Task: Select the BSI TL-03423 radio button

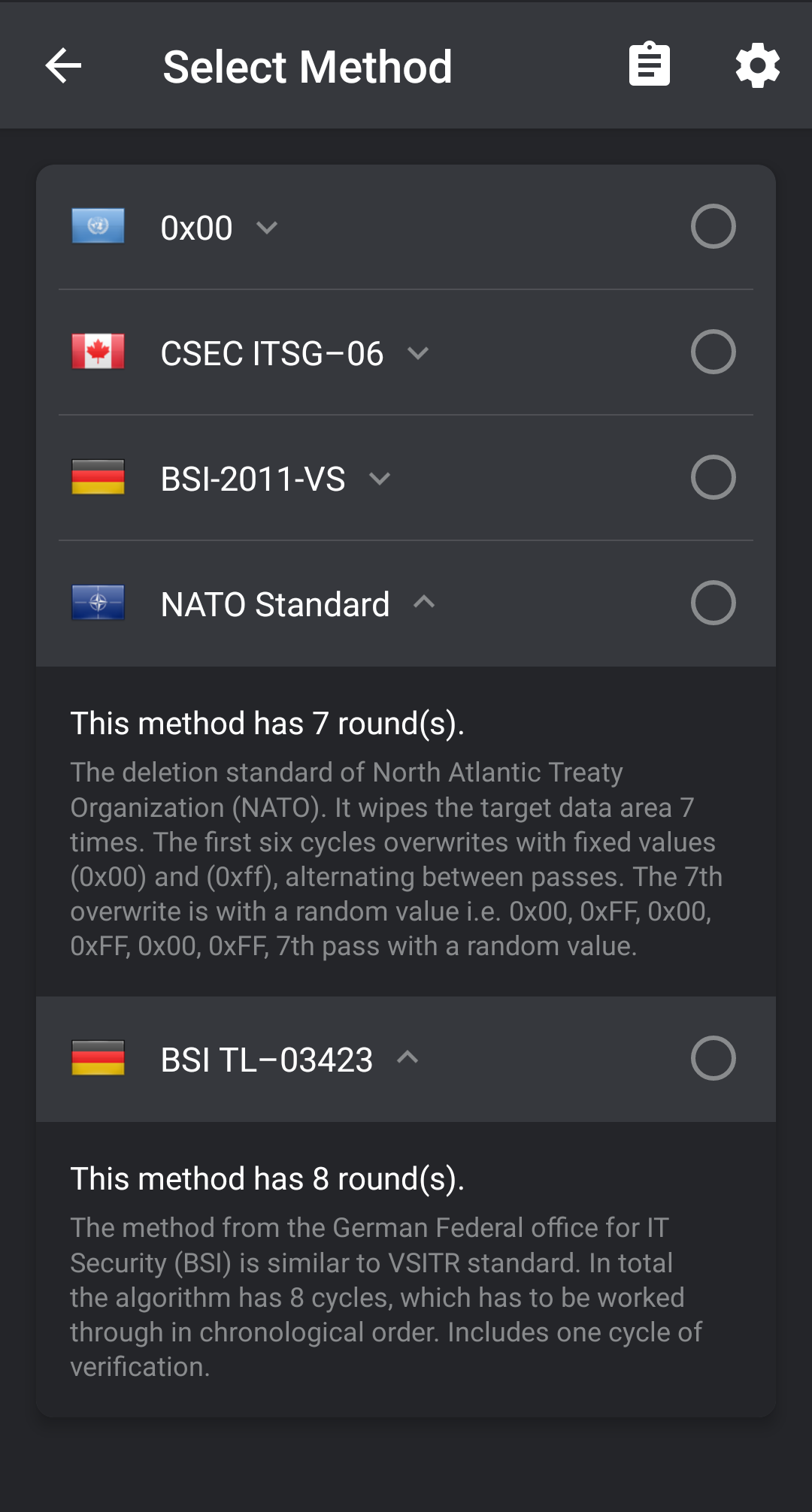Action: tap(713, 1058)
